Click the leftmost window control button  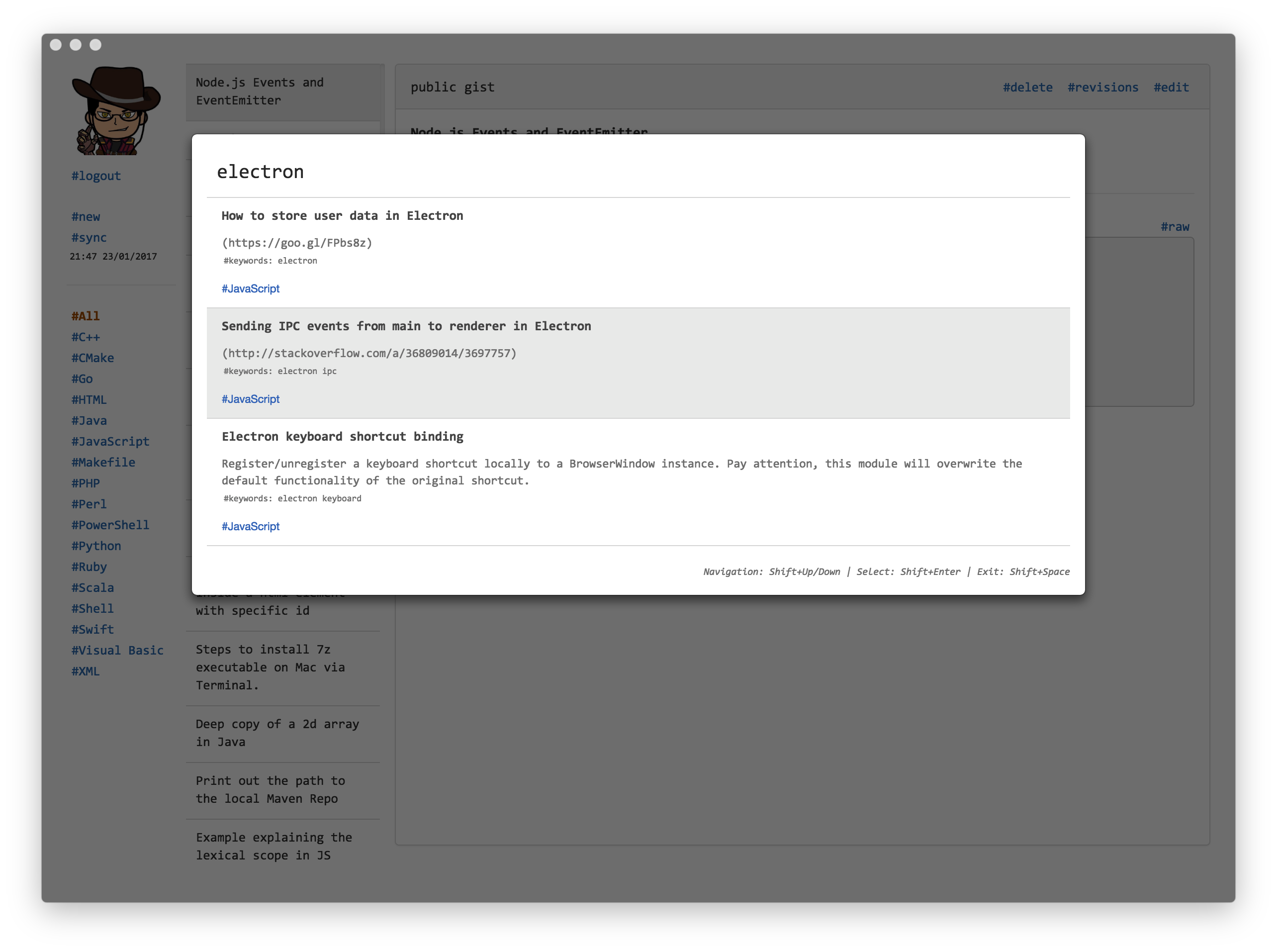coord(56,45)
